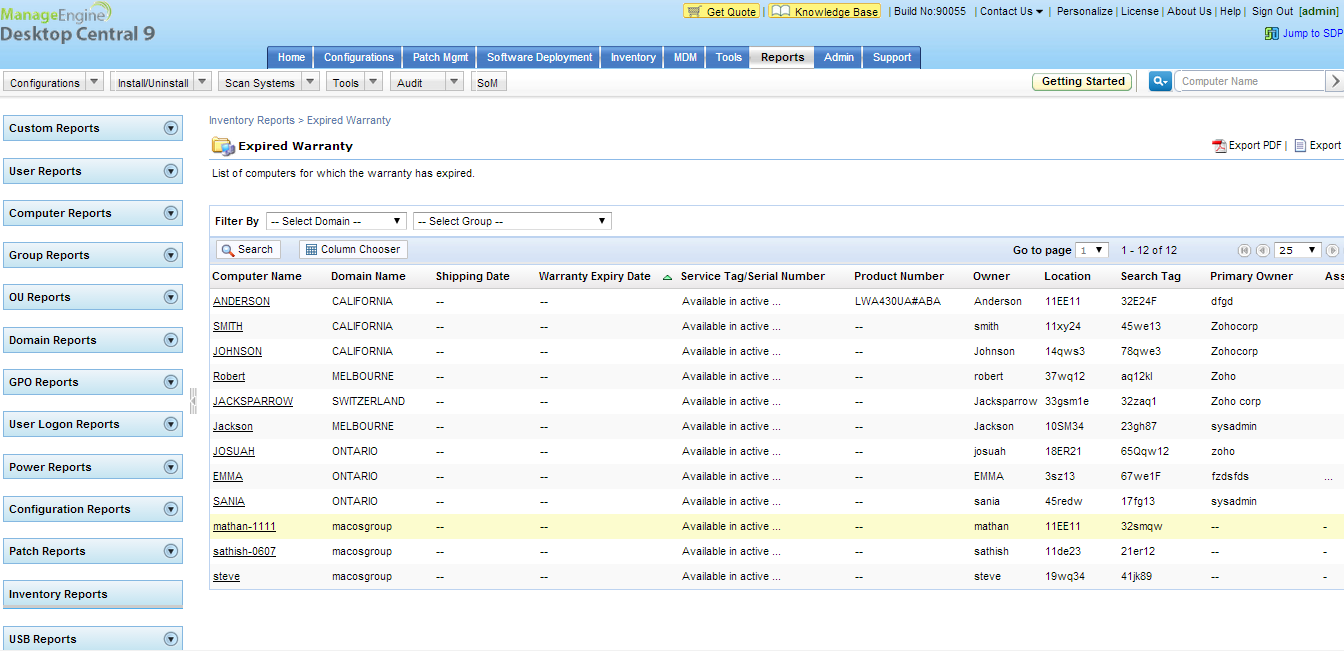This screenshot has width=1344, height=651.
Task: Click the Getting Started button
Action: 1083,82
